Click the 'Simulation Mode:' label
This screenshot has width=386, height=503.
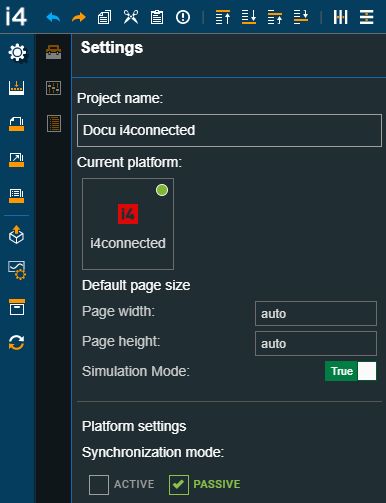tap(136, 371)
